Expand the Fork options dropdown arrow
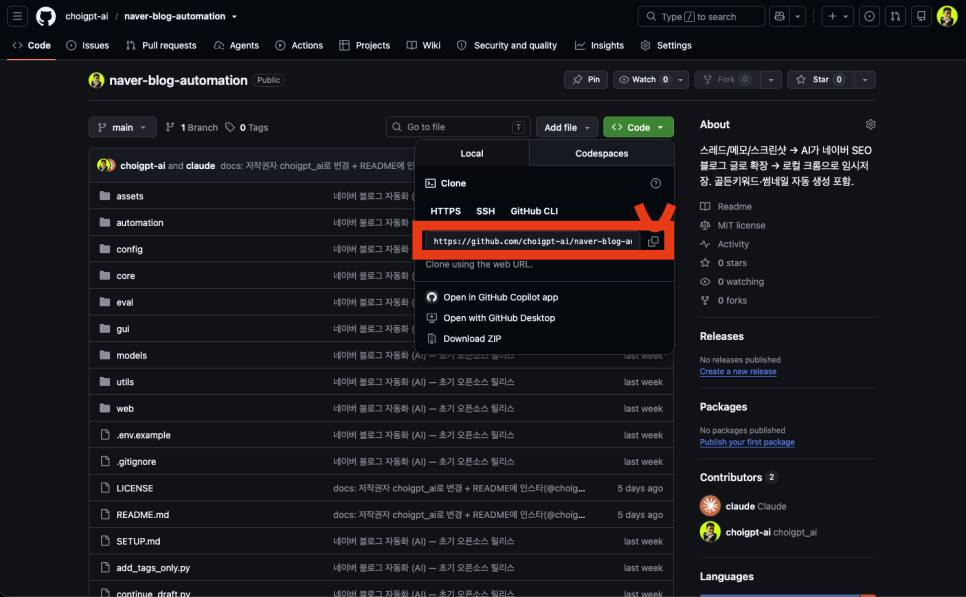This screenshot has height=597, width=966. pyautogui.click(x=771, y=79)
